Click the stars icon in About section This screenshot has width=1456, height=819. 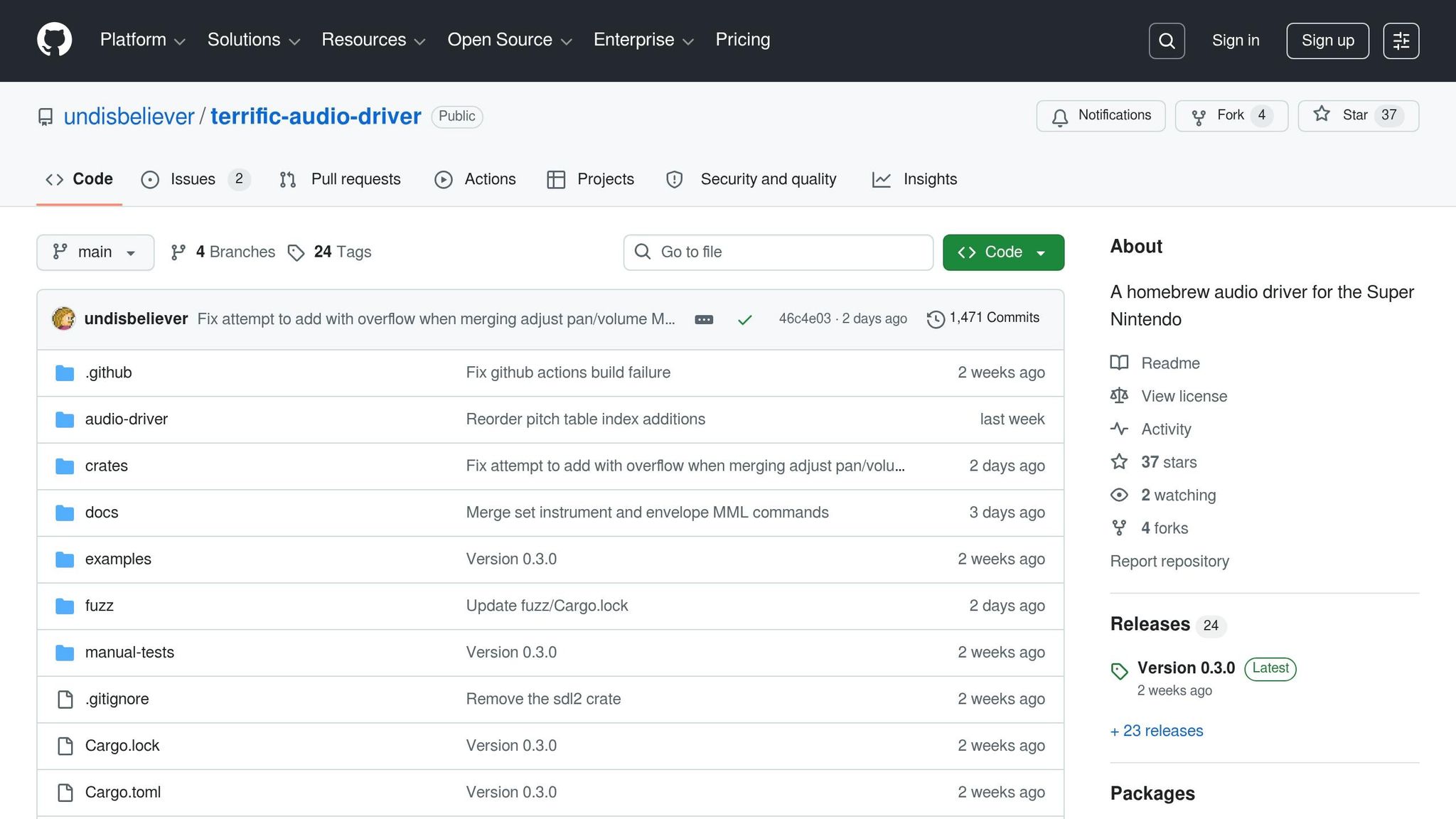click(x=1119, y=462)
